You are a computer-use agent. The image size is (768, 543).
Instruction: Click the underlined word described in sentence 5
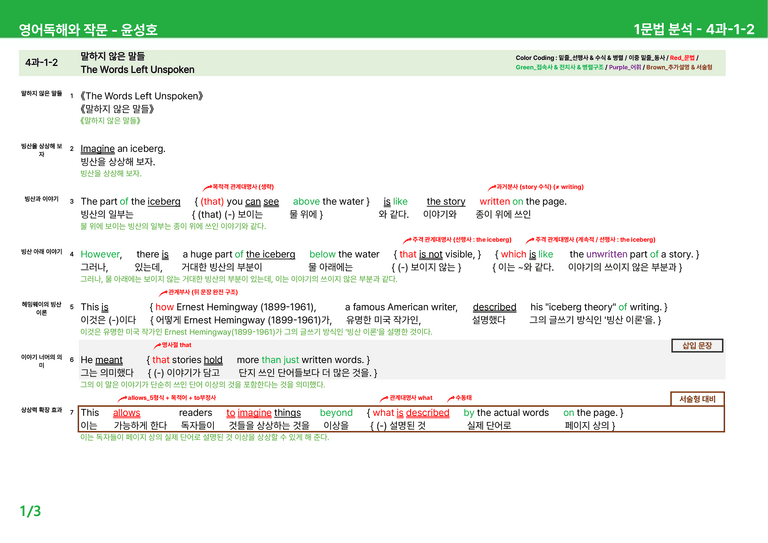click(x=494, y=307)
